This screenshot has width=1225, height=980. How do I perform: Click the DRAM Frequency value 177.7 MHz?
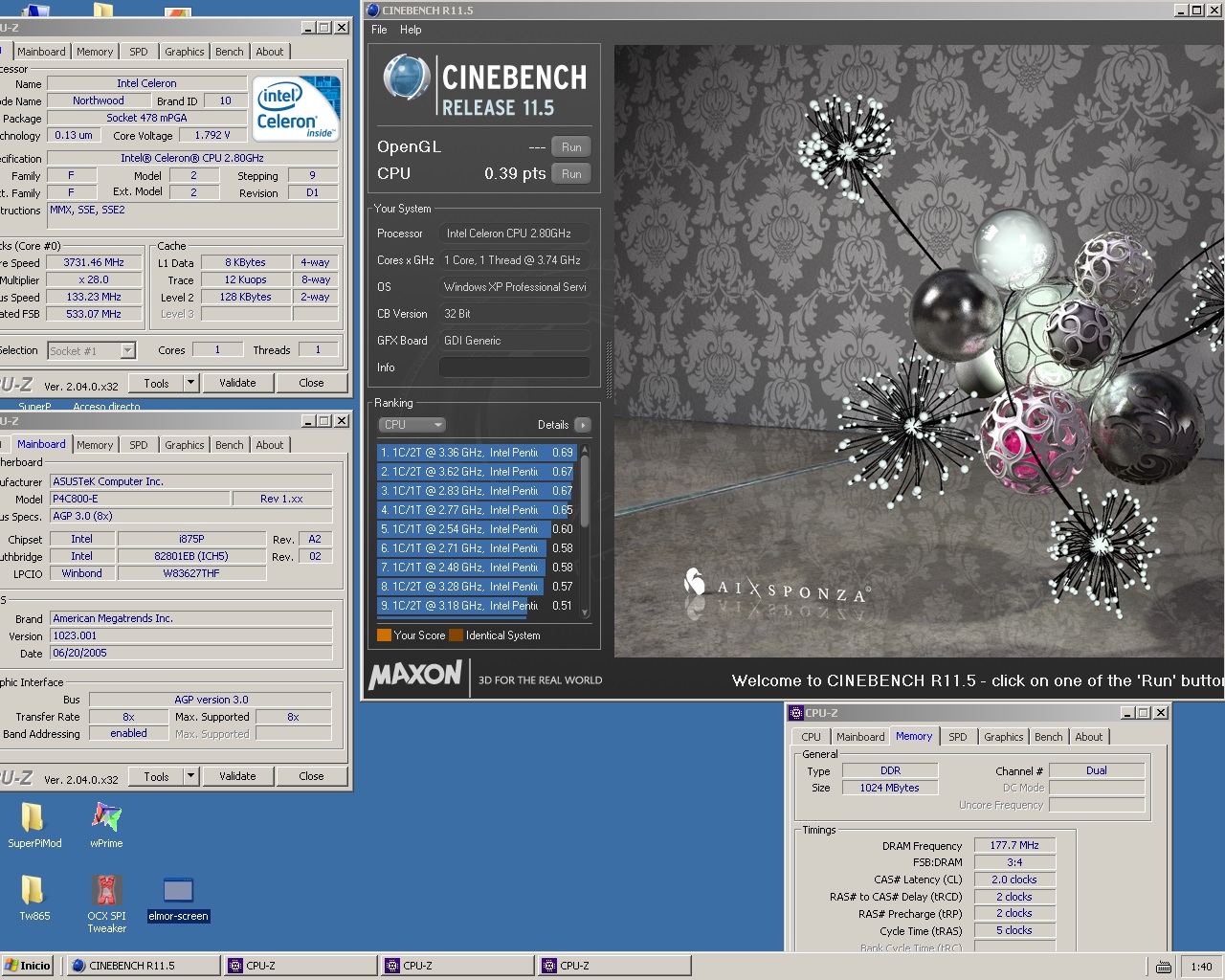(x=1014, y=845)
